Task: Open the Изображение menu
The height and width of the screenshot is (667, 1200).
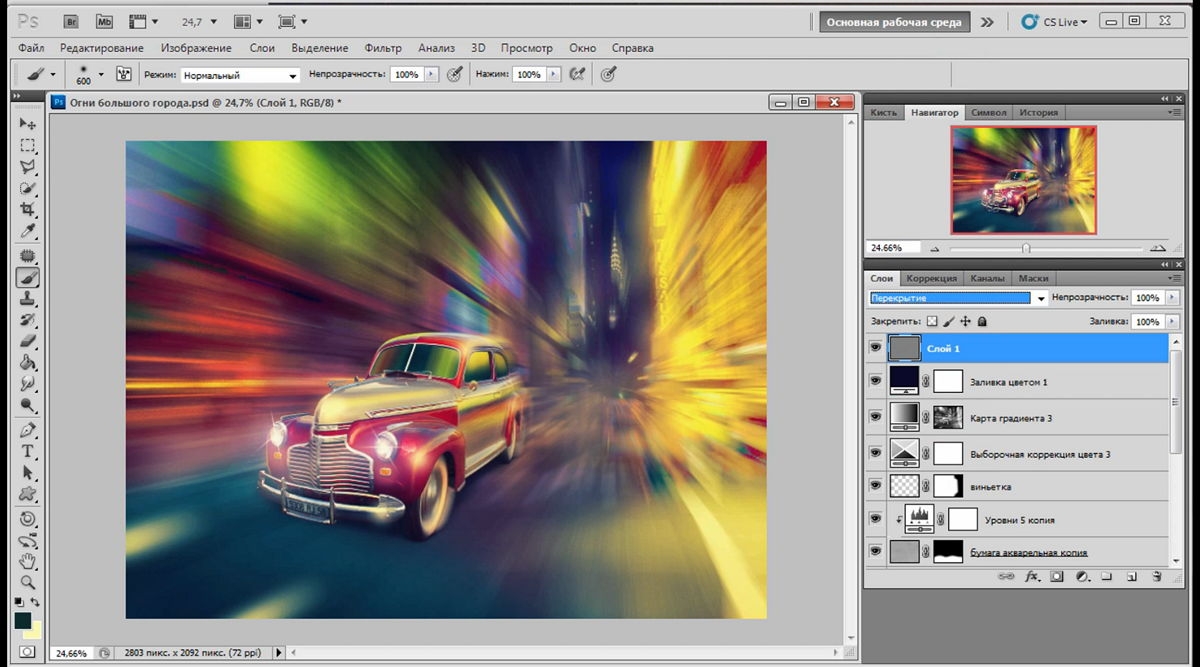Action: coord(196,48)
